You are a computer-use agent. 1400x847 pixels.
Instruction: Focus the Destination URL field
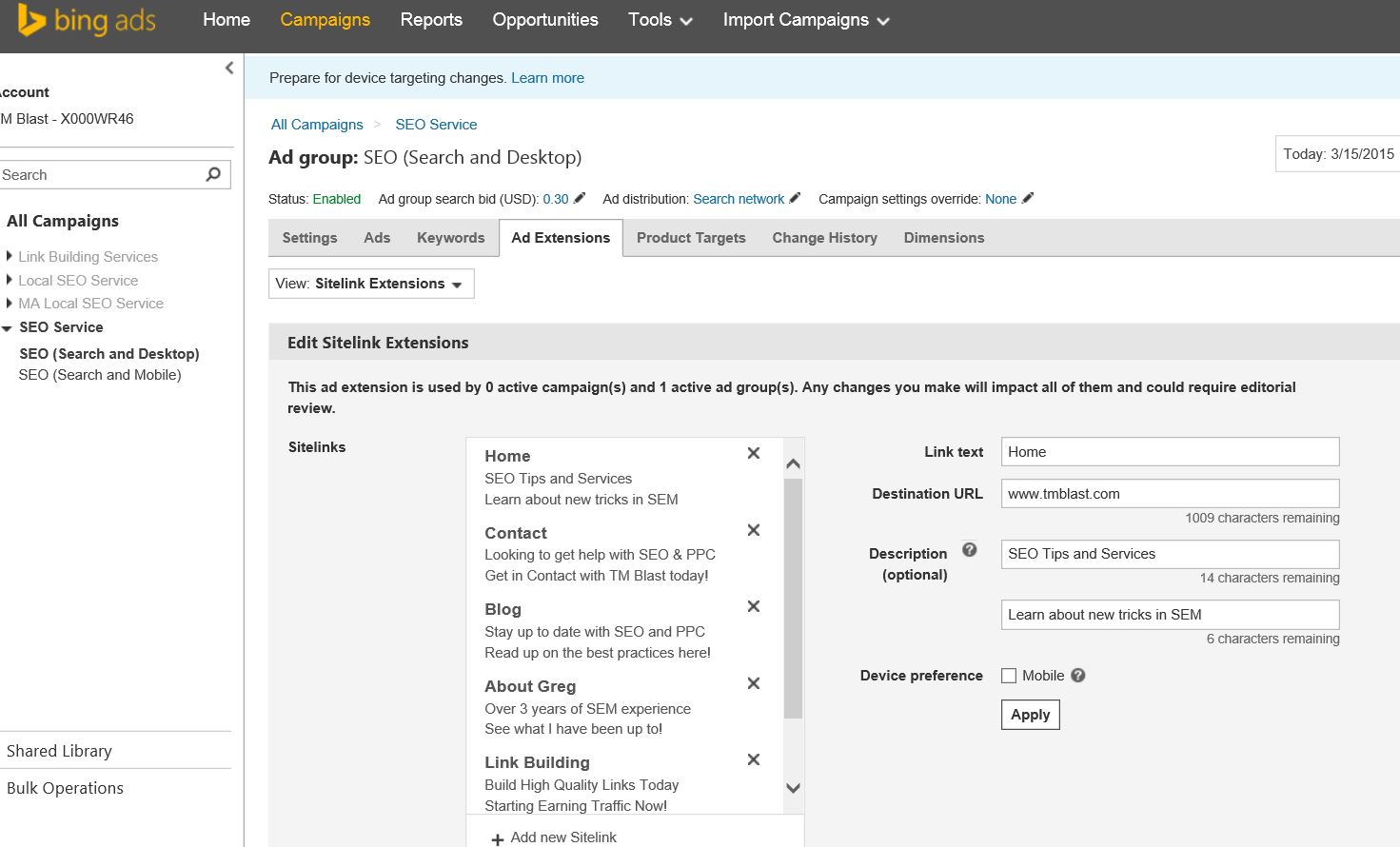click(1170, 494)
